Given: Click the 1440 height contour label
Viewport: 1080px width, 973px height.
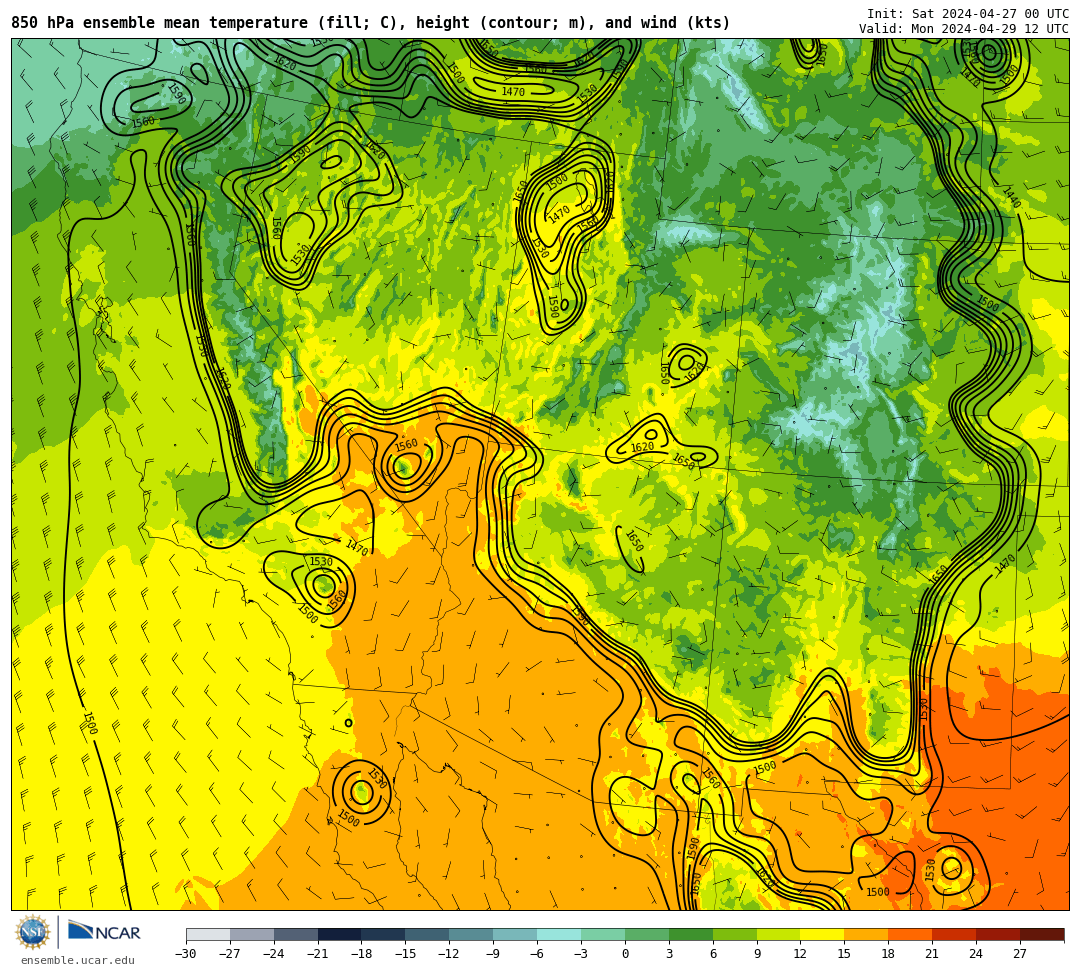Looking at the screenshot, I should click(x=1011, y=198).
